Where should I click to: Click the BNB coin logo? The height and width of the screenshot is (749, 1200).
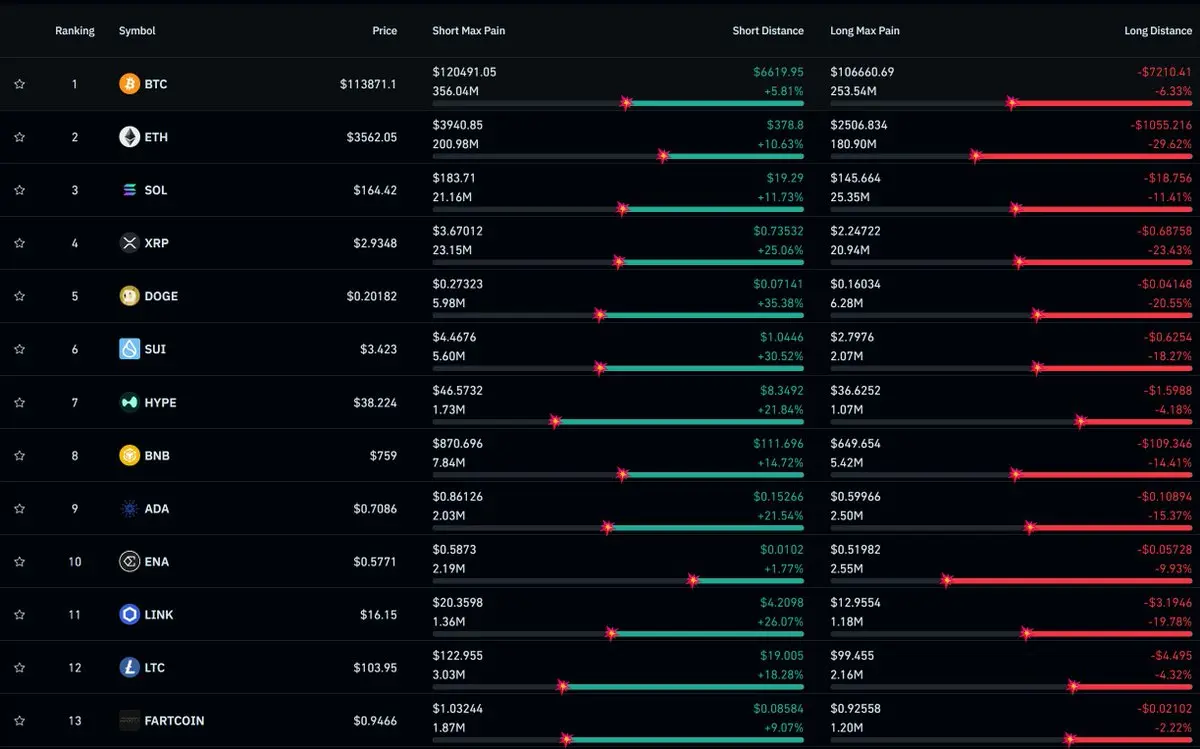tap(129, 455)
